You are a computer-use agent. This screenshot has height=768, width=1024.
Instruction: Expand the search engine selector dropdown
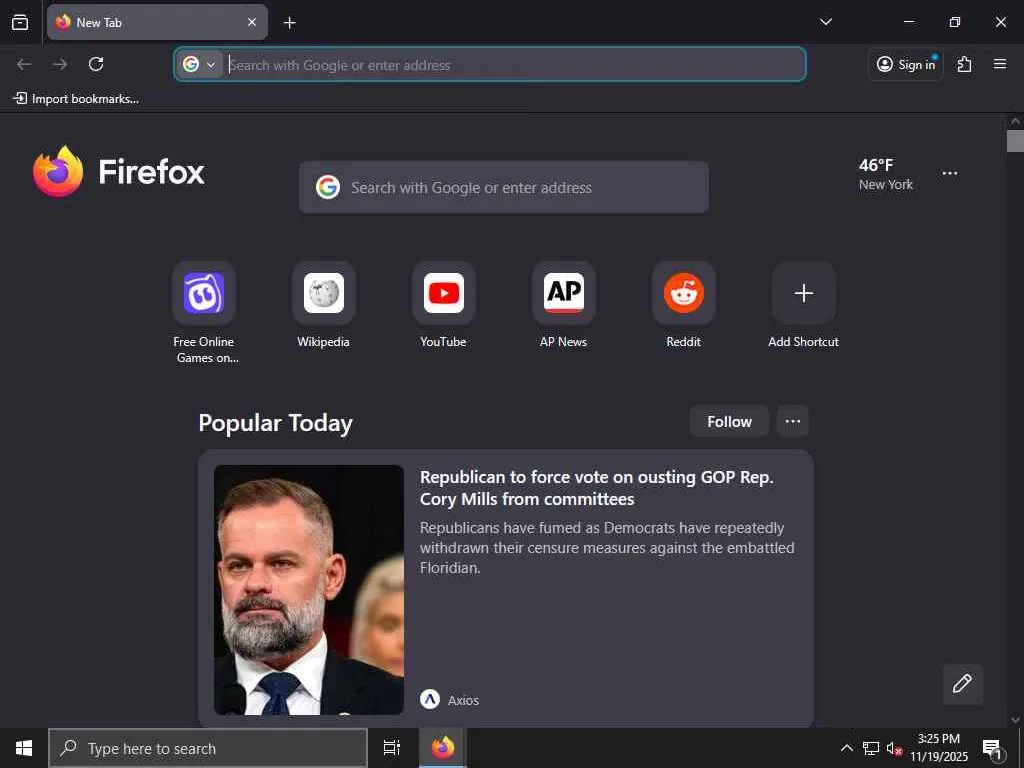click(x=199, y=64)
